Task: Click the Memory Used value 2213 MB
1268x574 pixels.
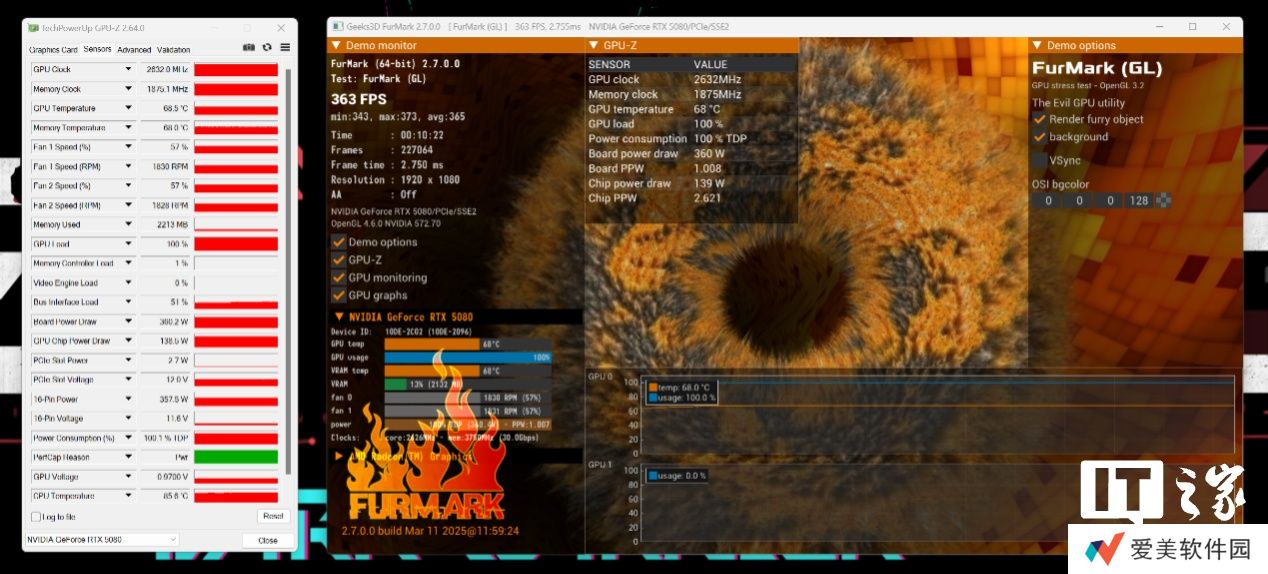Action: point(164,225)
